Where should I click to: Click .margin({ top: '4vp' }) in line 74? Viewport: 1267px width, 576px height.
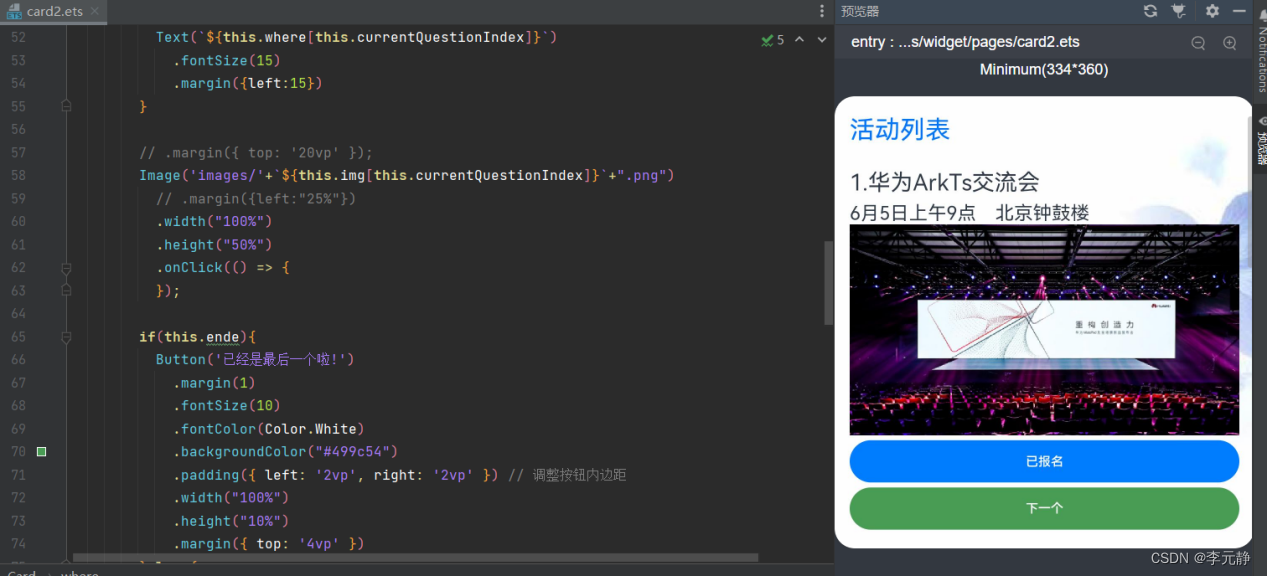click(269, 544)
